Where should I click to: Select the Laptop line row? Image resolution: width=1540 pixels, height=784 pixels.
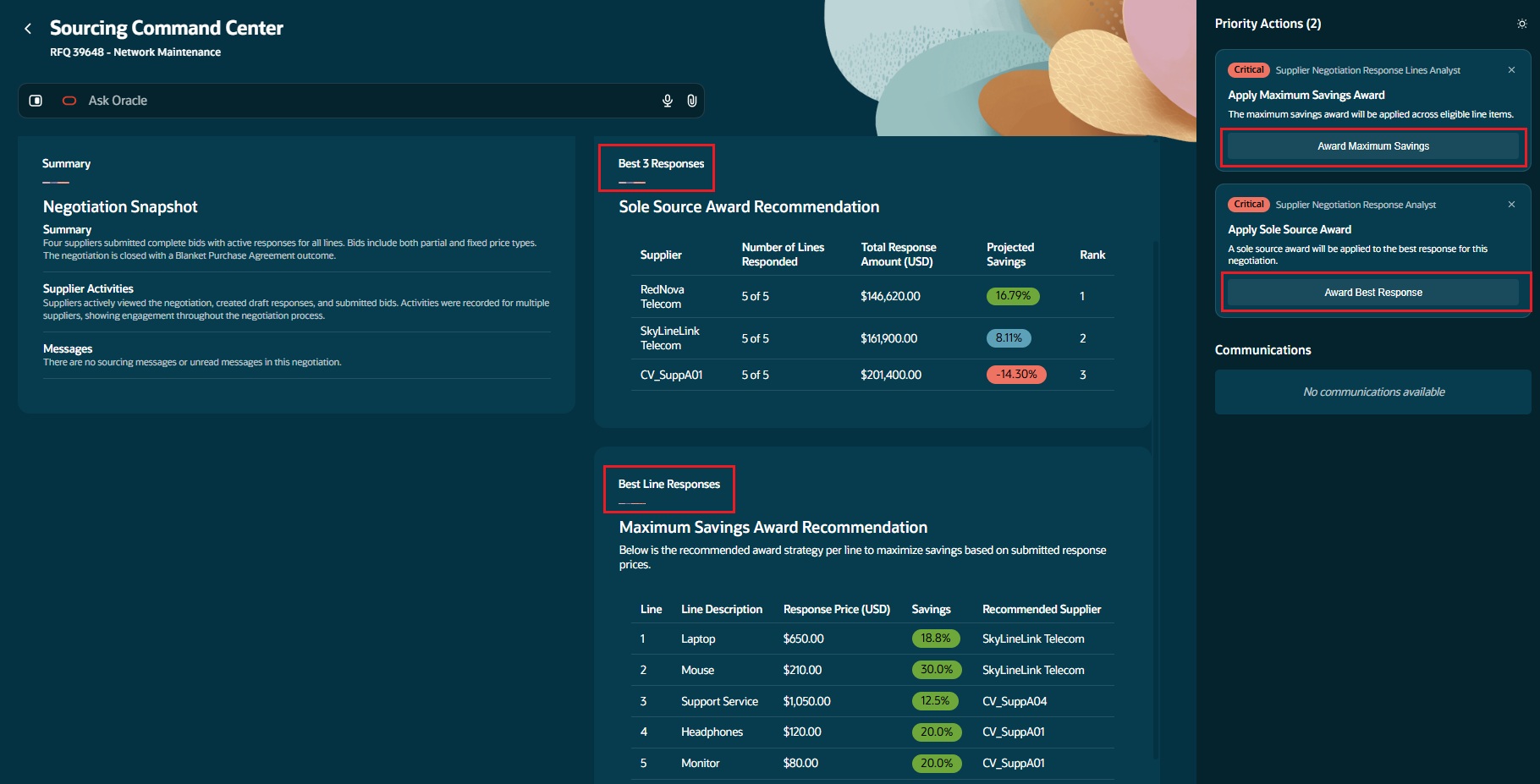click(872, 639)
